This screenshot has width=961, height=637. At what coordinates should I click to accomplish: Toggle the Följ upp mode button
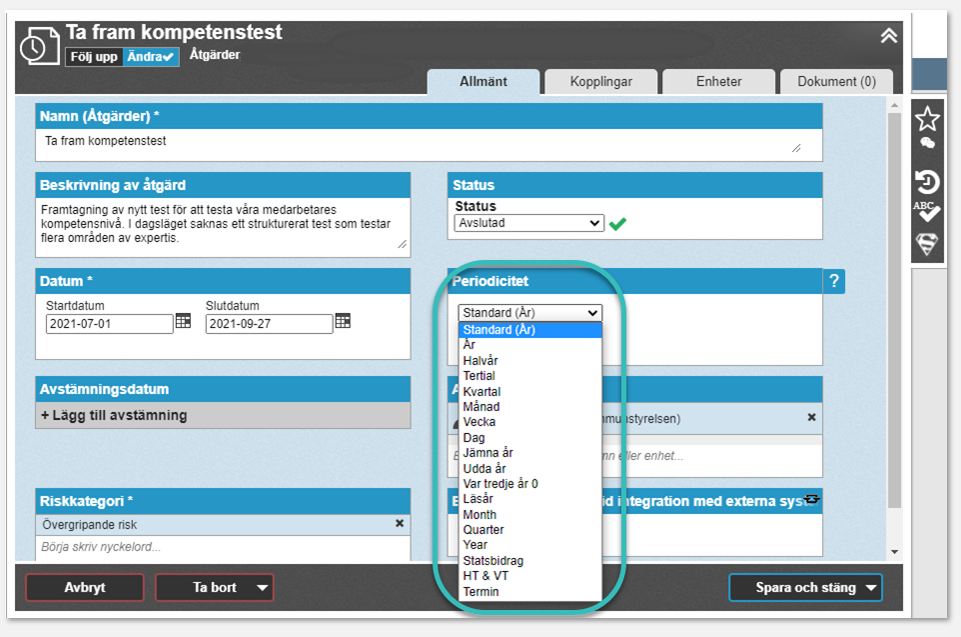94,57
